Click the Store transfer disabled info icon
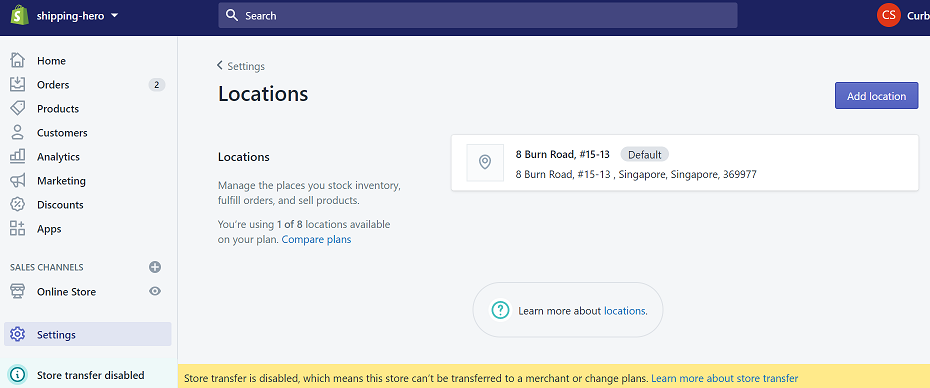This screenshot has width=930, height=388. pyautogui.click(x=18, y=374)
